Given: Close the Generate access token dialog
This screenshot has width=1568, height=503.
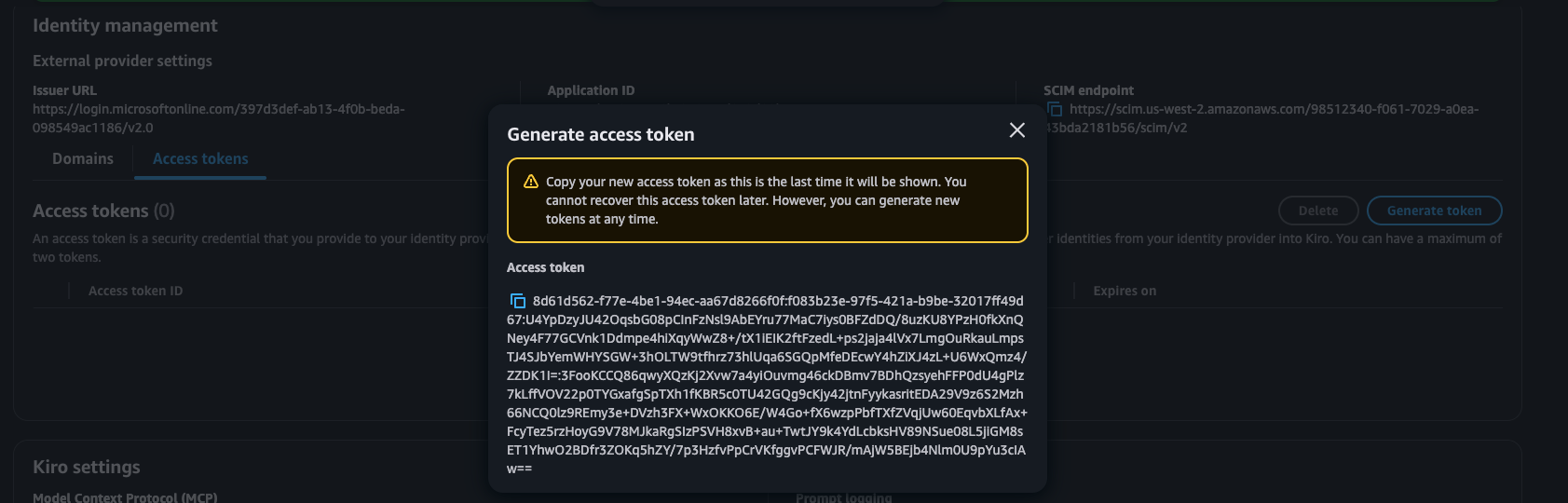Looking at the screenshot, I should (x=1017, y=130).
